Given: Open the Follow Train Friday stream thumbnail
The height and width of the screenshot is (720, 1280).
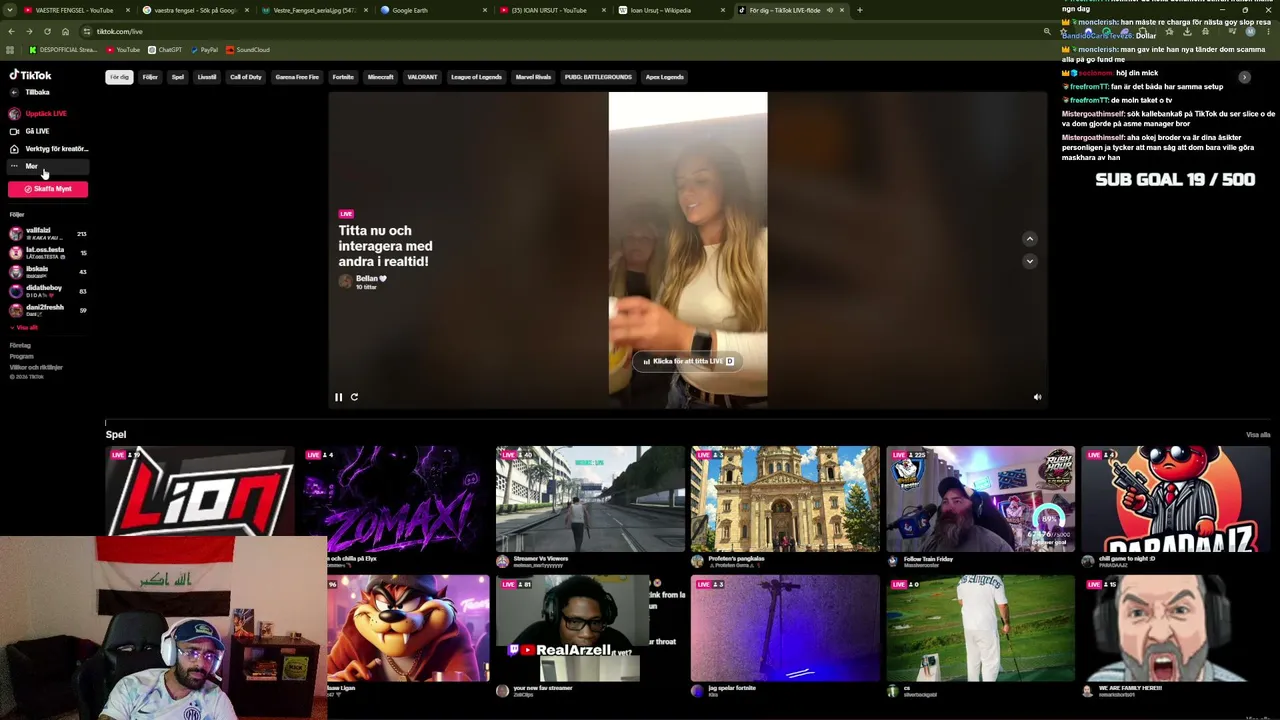Looking at the screenshot, I should 980,499.
